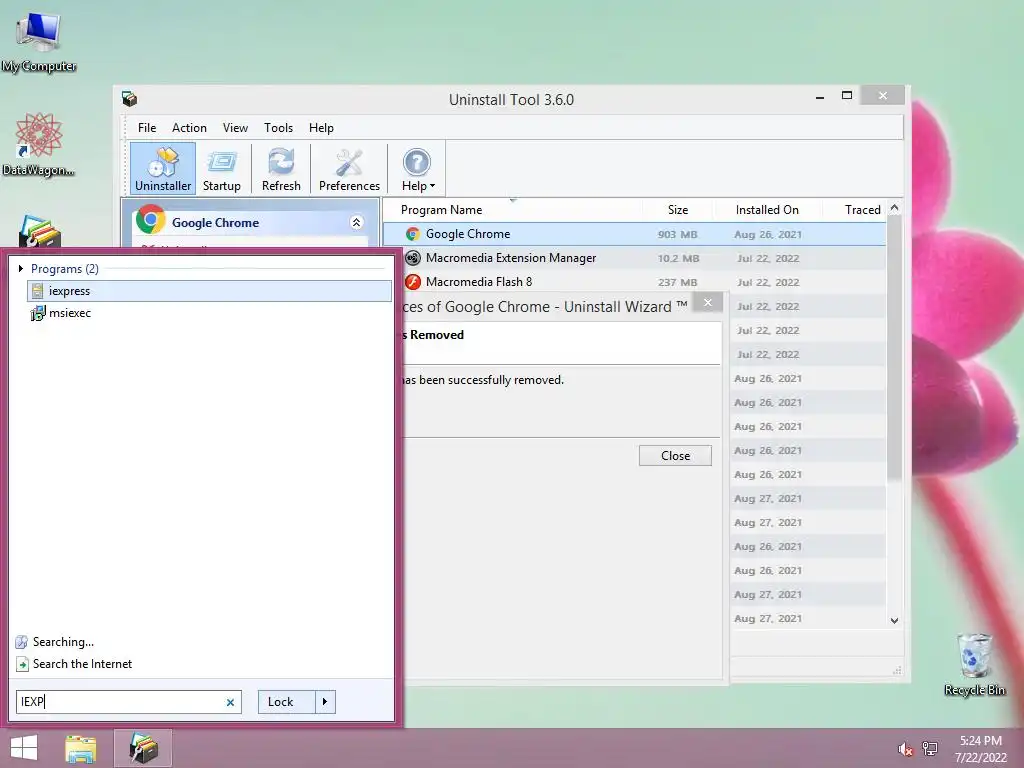Viewport: 1024px width, 768px height.
Task: Click the Uninstall Tool title bar icon
Action: (129, 99)
